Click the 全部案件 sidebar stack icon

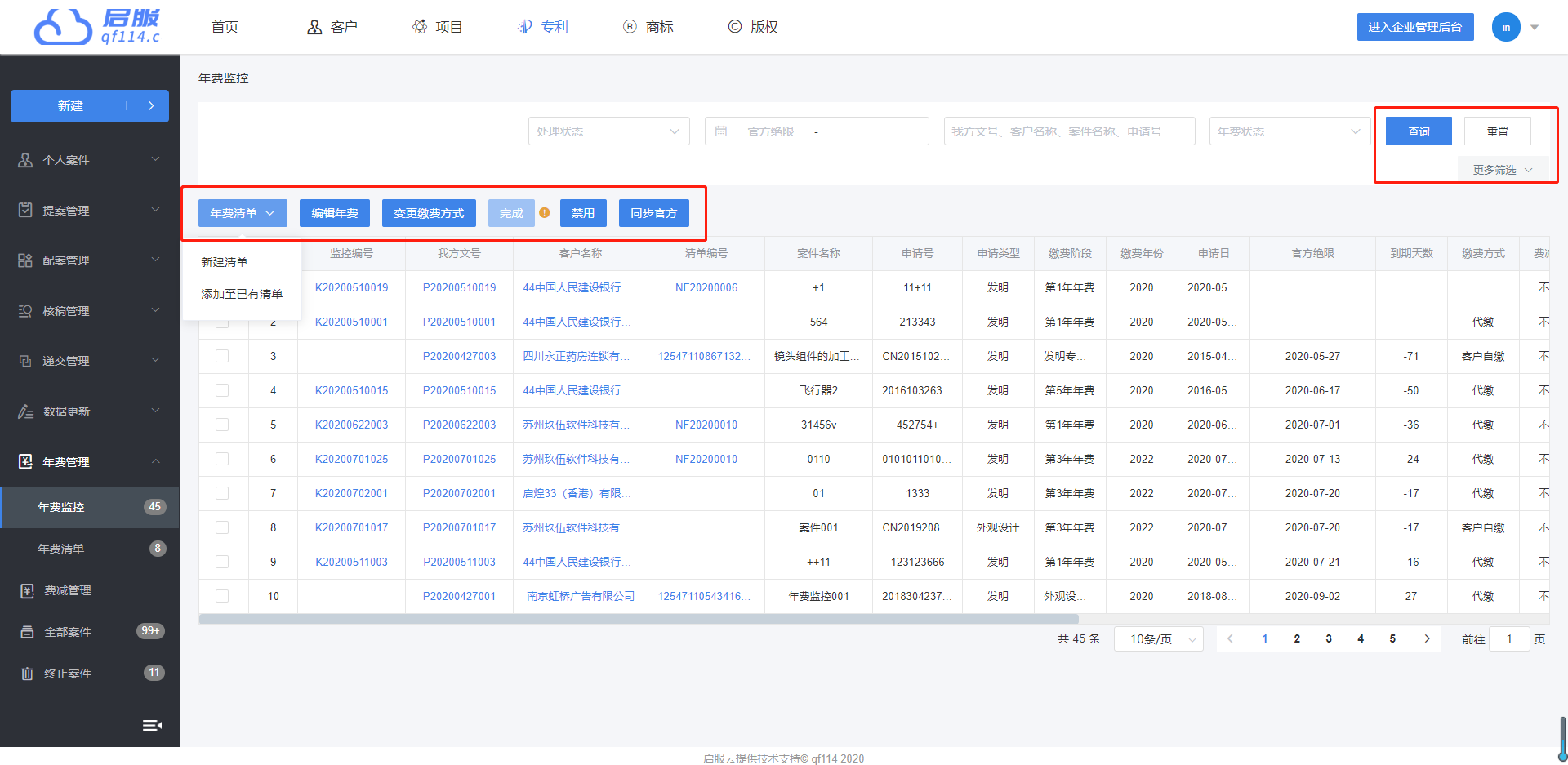(27, 632)
